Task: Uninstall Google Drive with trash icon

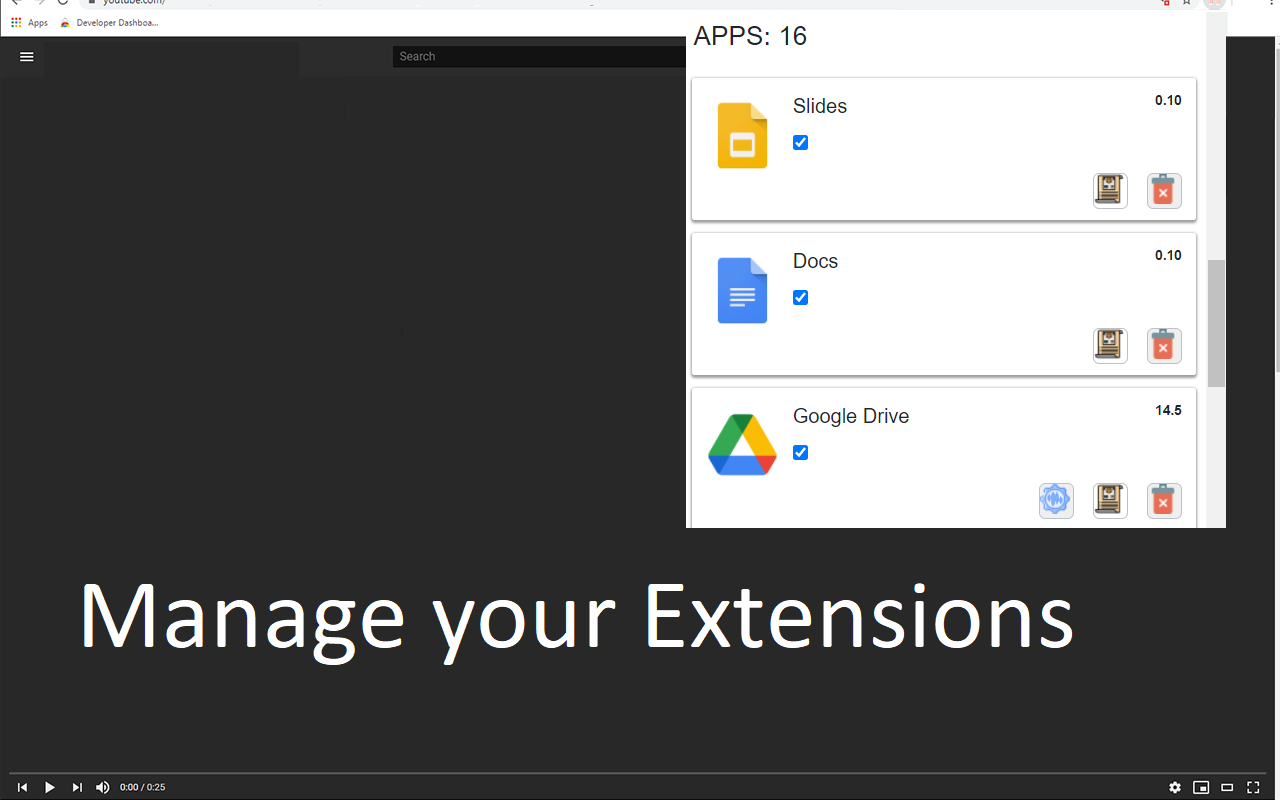Action: (x=1164, y=500)
